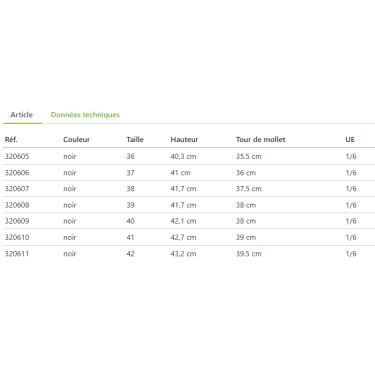375x375 pixels.
Task: Open the Article tab
Action: (x=22, y=115)
